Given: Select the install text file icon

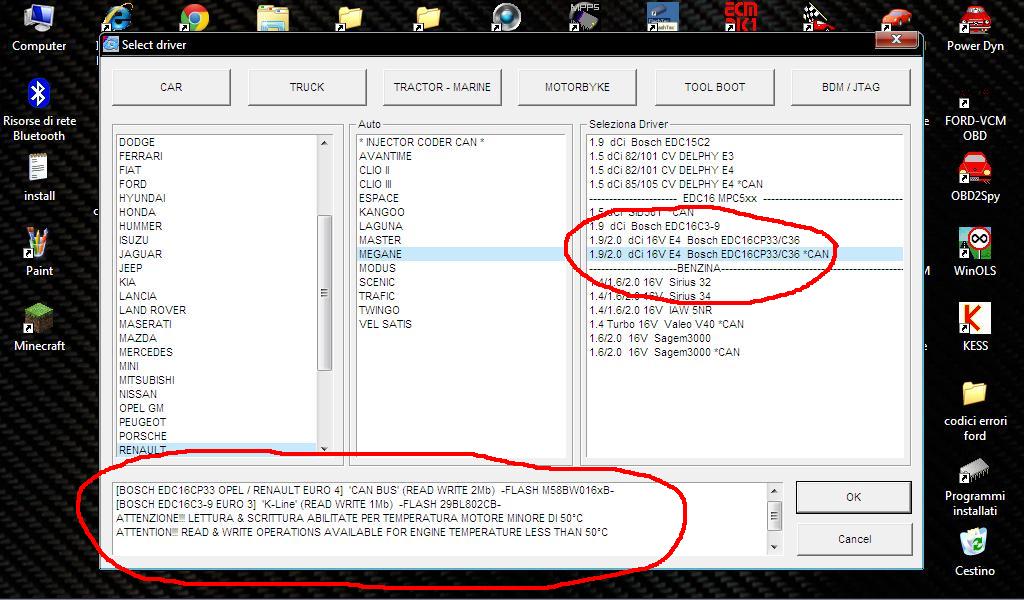Looking at the screenshot, I should click(x=39, y=178).
